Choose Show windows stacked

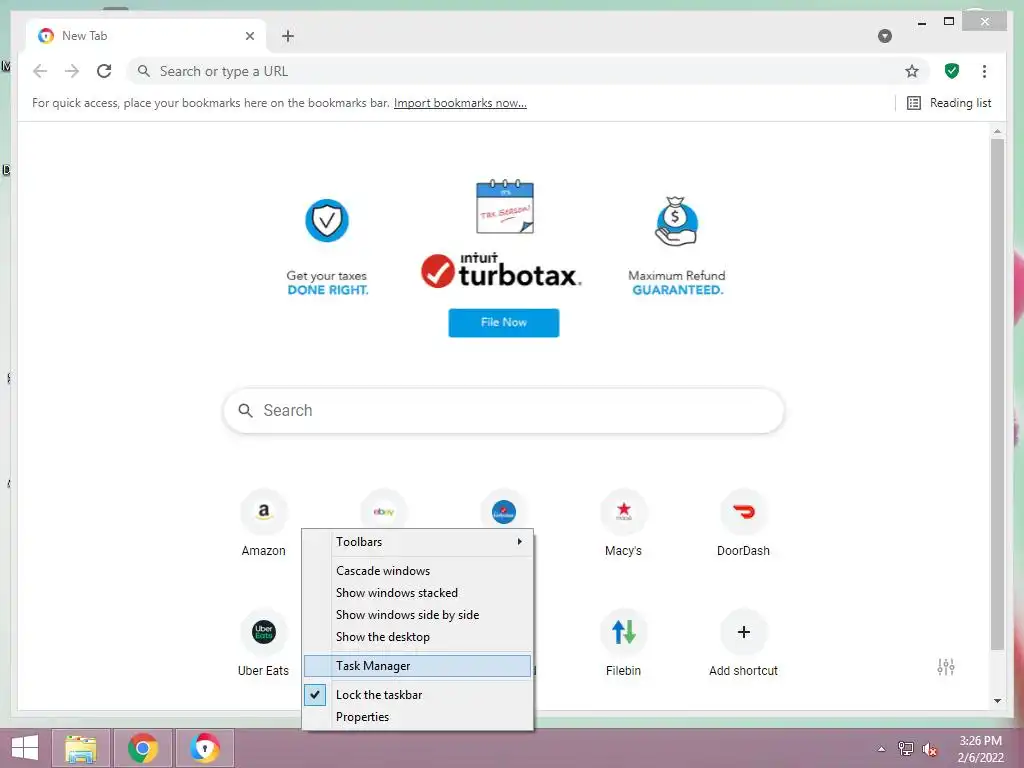click(x=418, y=593)
